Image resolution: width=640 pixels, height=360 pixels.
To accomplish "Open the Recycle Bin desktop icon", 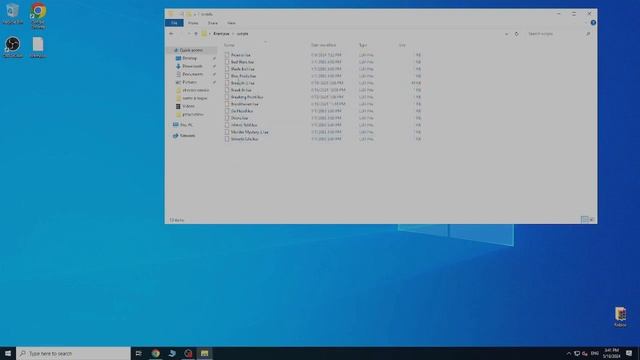I will coord(12,13).
